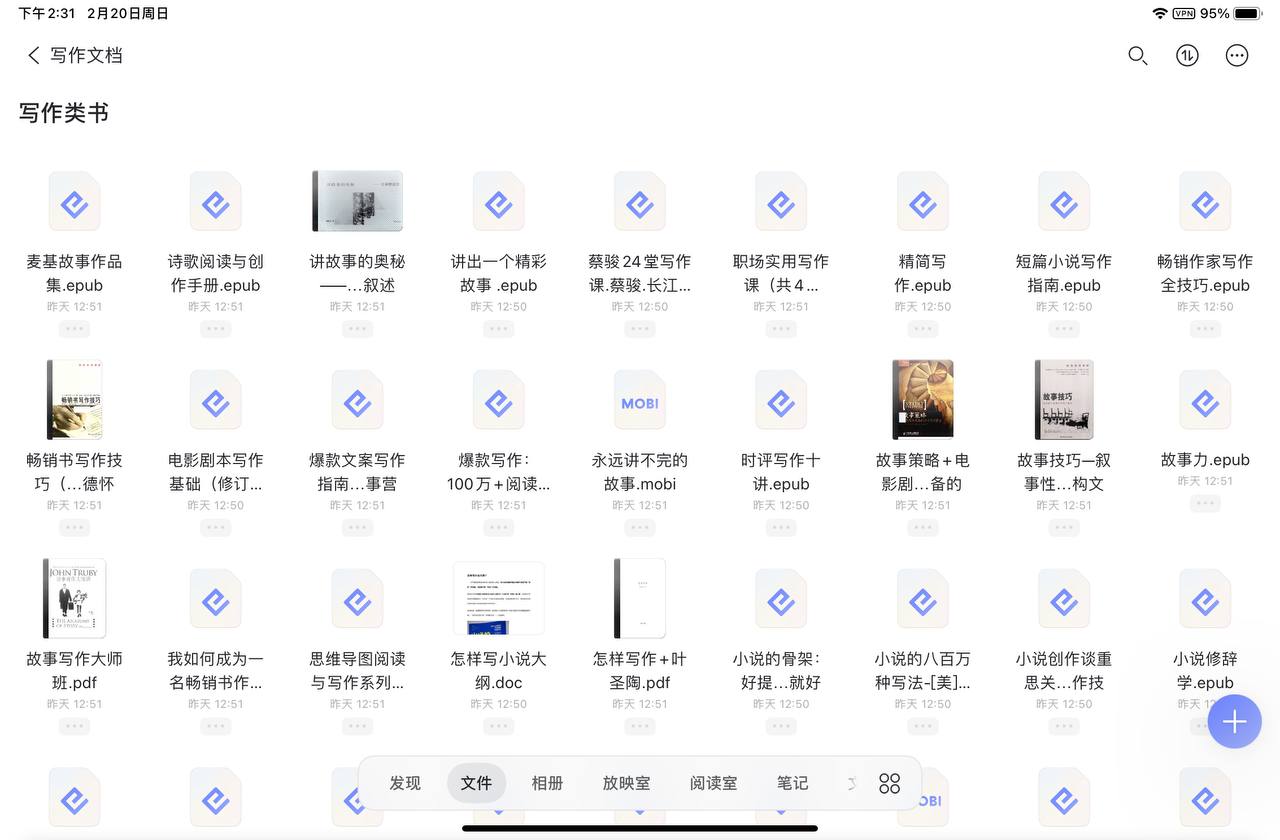Open the 阅读室 tab
The width and height of the screenshot is (1280, 840).
(713, 783)
